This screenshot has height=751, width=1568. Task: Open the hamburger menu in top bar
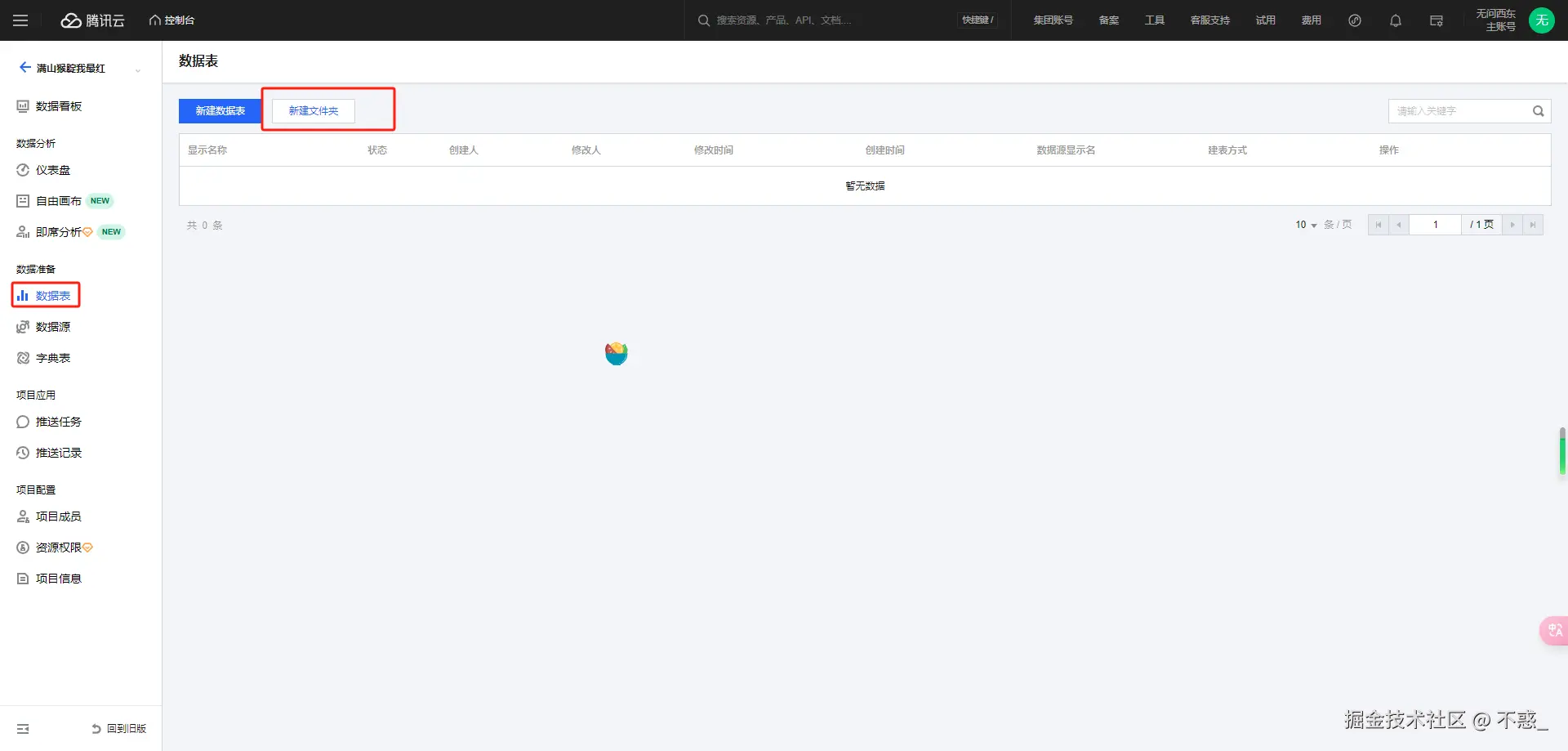[20, 20]
